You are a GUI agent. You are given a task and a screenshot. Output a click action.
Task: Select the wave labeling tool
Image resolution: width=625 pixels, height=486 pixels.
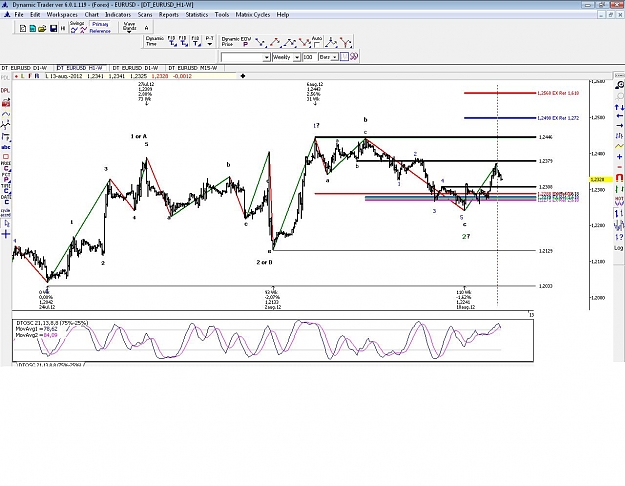click(6, 126)
